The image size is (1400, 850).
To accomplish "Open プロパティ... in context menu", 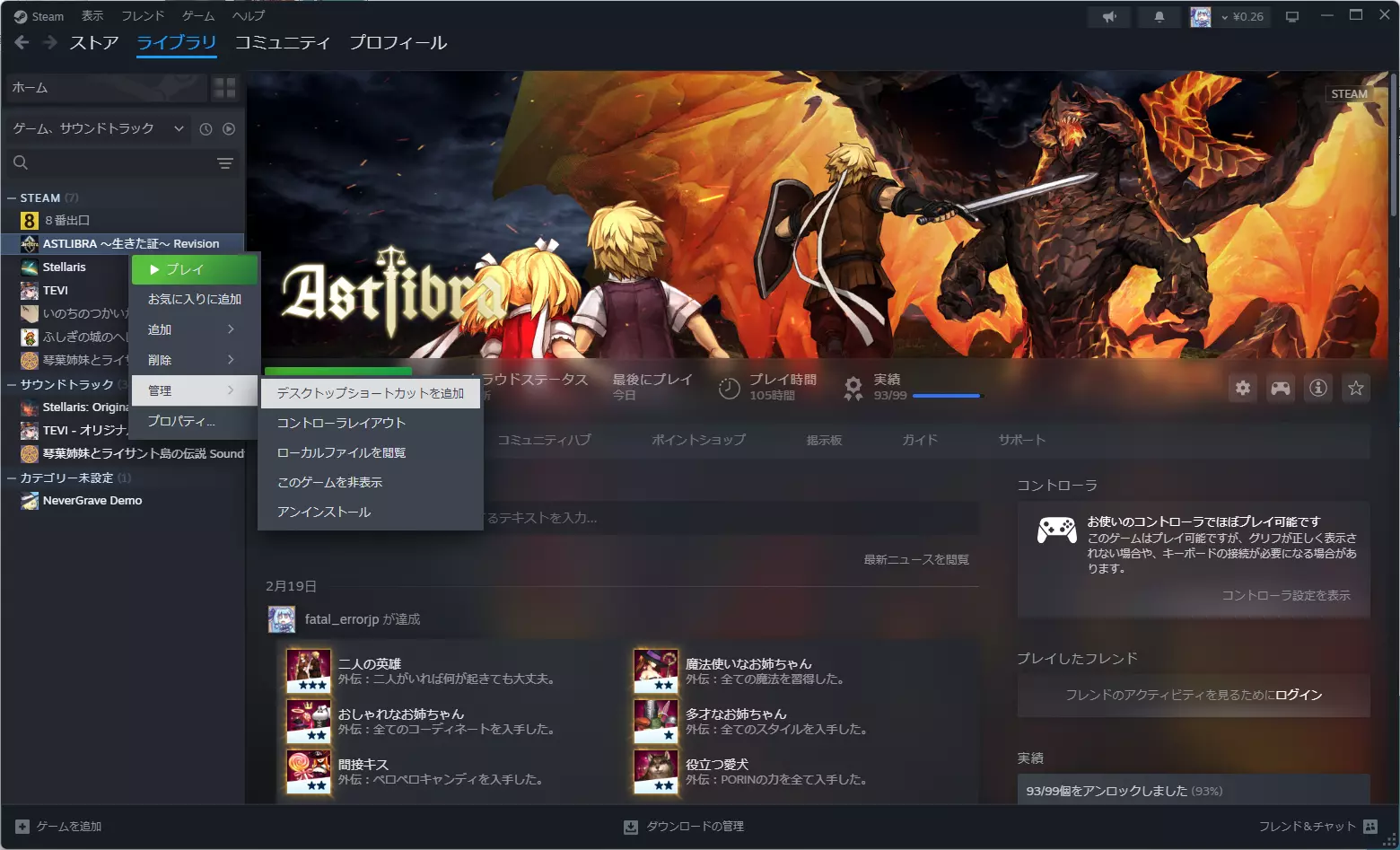I will click(195, 421).
